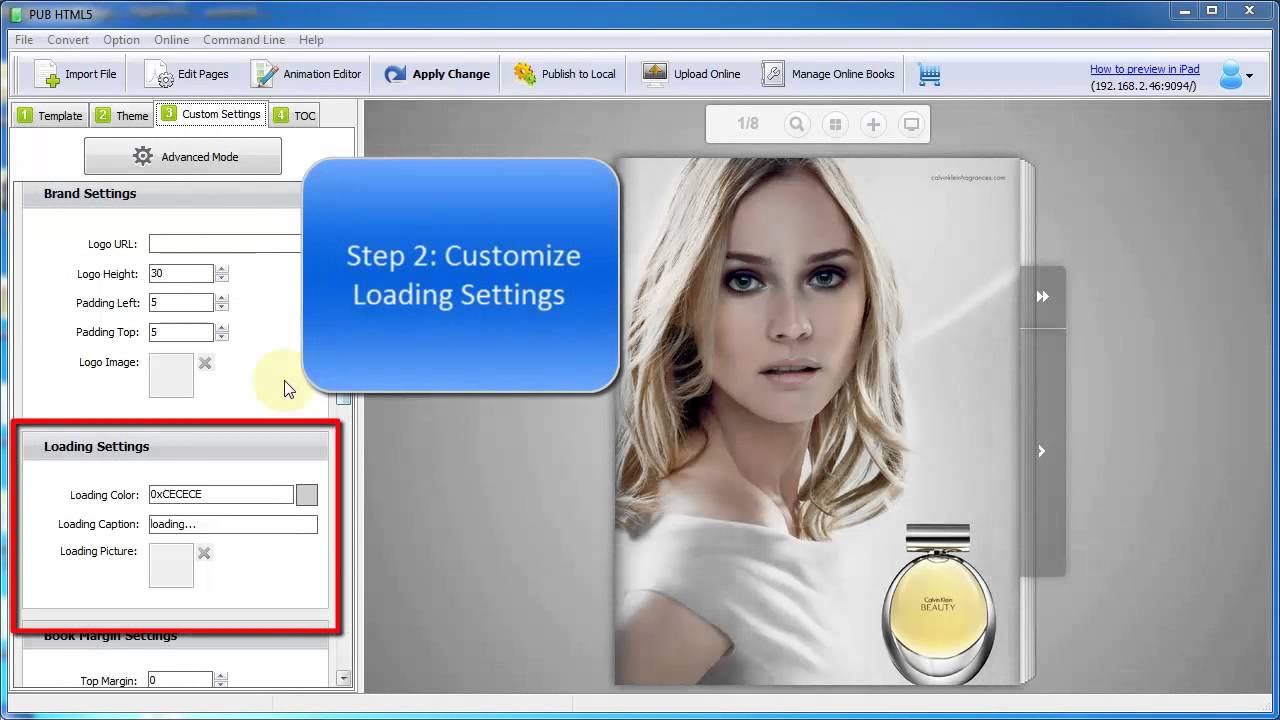Open the Loading Color swatch picker
Viewport: 1280px width, 720px height.
pyautogui.click(x=307, y=494)
